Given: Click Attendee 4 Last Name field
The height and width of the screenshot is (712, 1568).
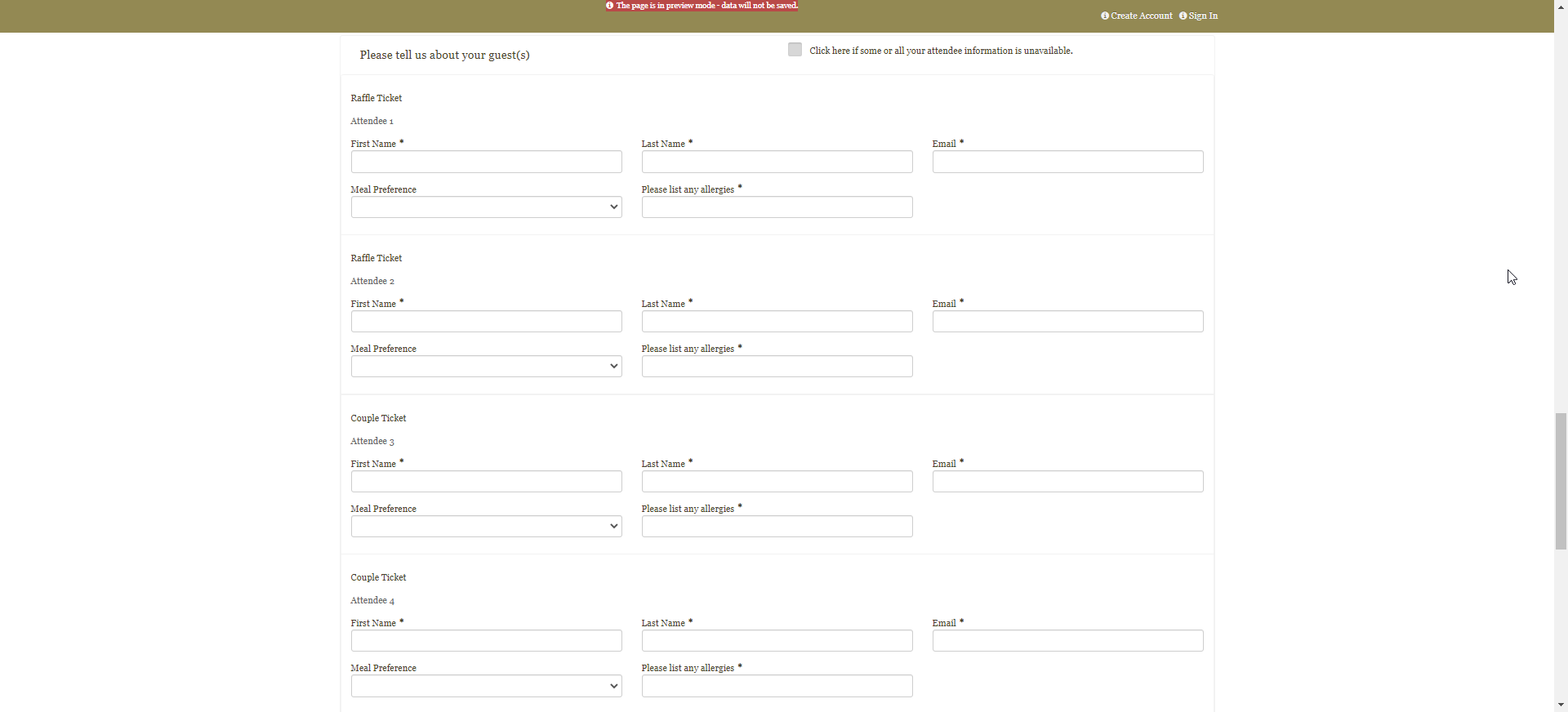Looking at the screenshot, I should (777, 641).
